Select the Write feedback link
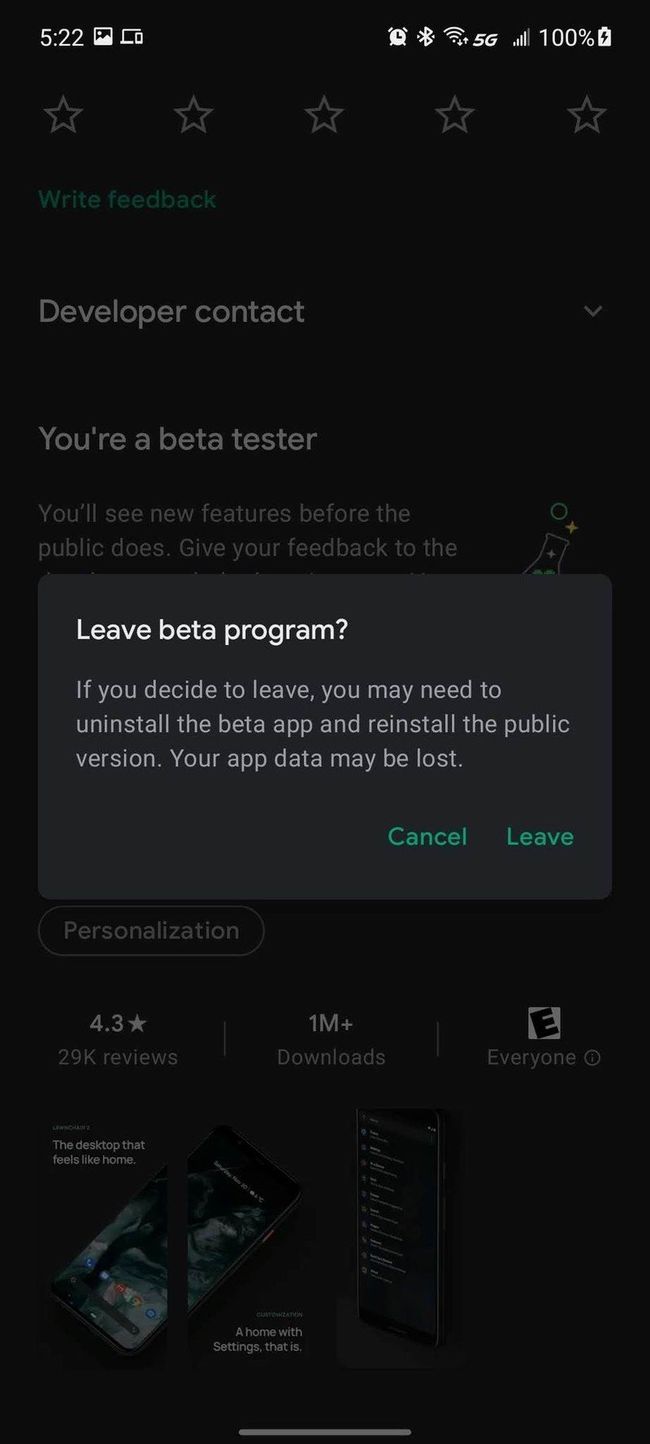 (127, 199)
